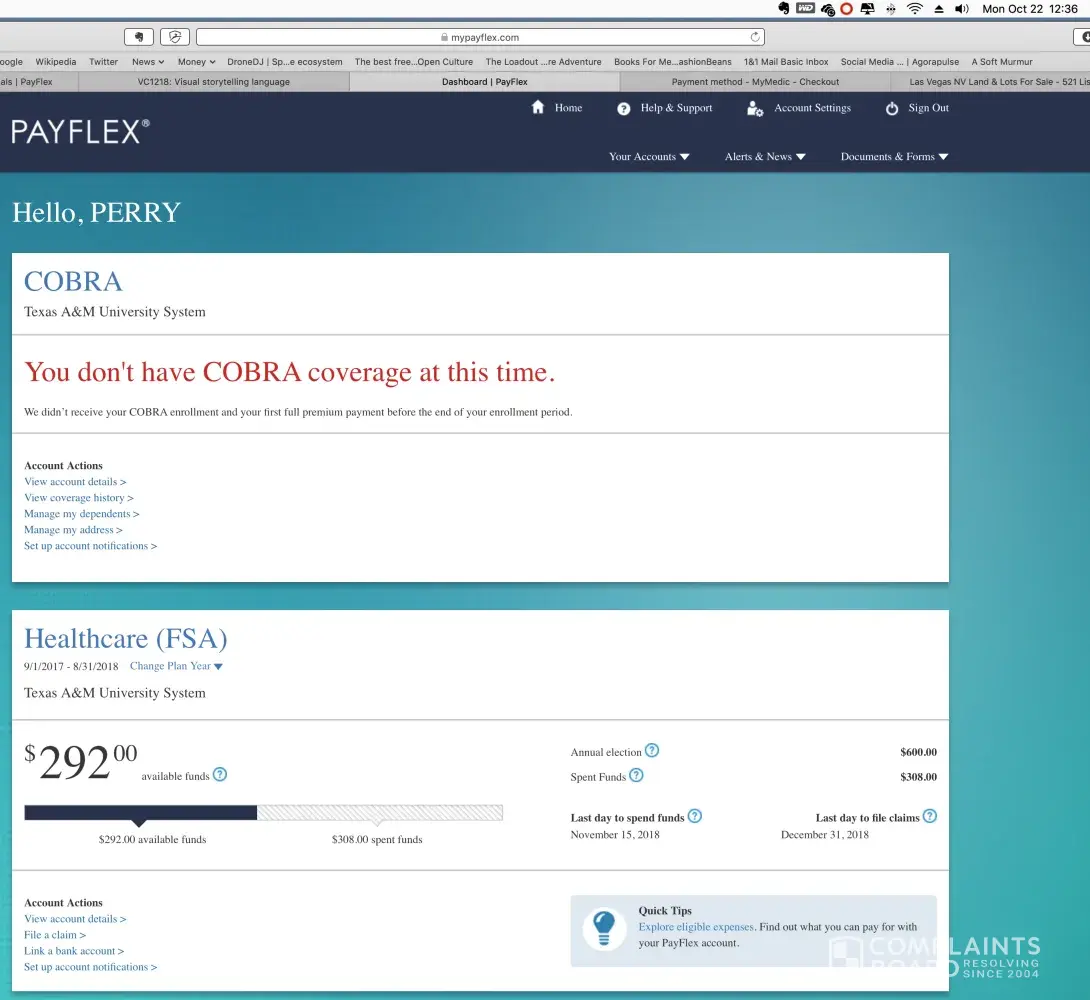The image size is (1090, 1000).
Task: Click the address bar lock icon
Action: pos(444,38)
